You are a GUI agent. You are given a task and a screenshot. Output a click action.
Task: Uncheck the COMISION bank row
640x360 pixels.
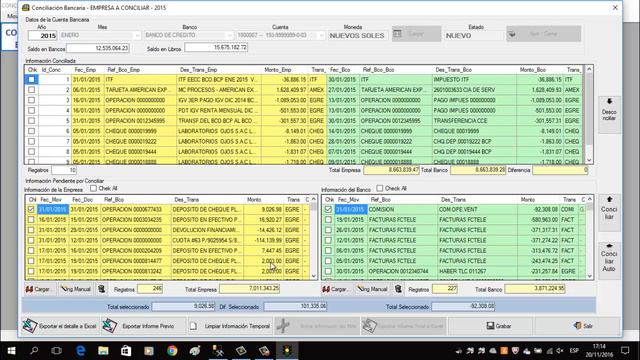tap(328, 209)
